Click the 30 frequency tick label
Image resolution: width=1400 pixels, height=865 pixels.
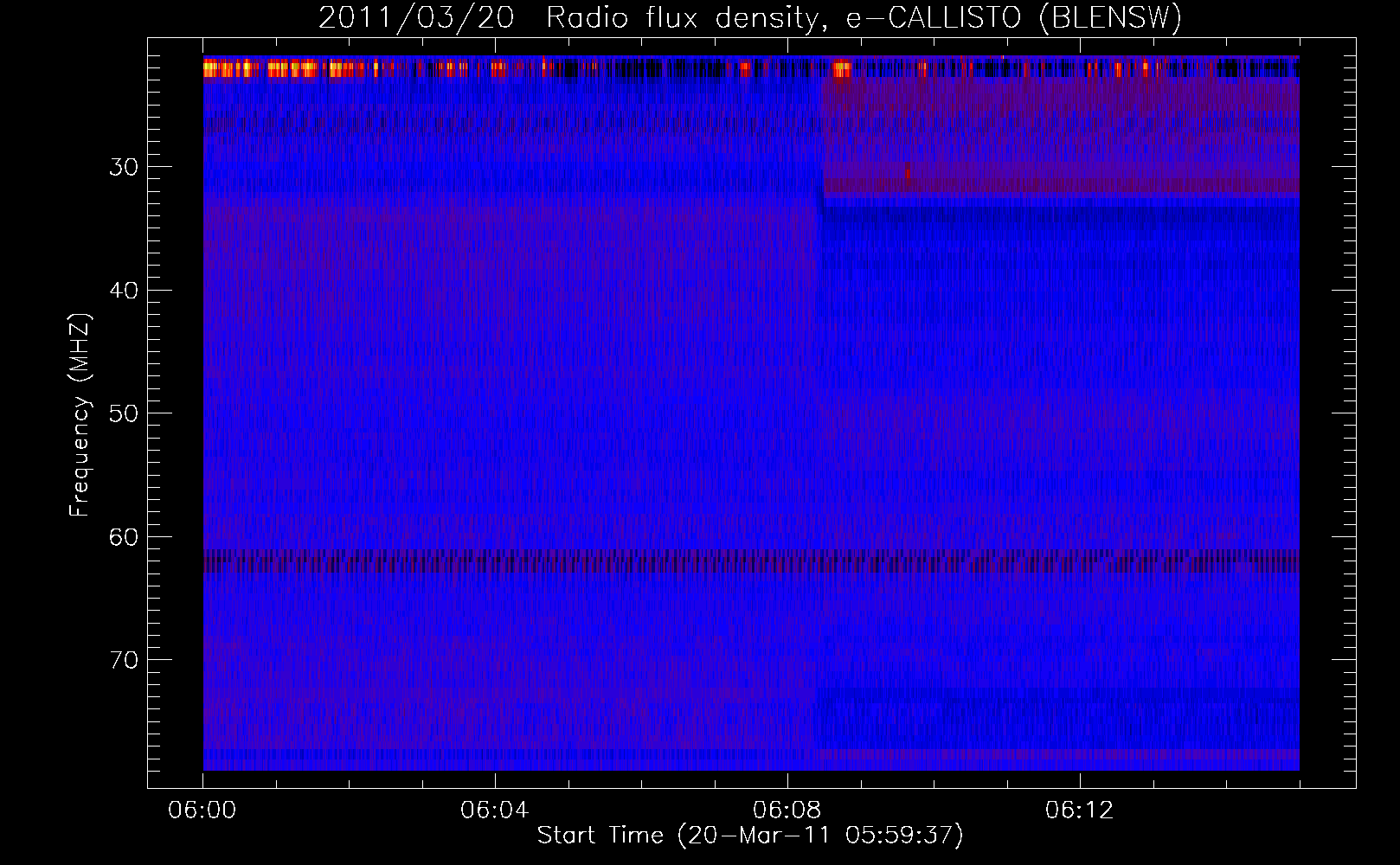tap(124, 167)
